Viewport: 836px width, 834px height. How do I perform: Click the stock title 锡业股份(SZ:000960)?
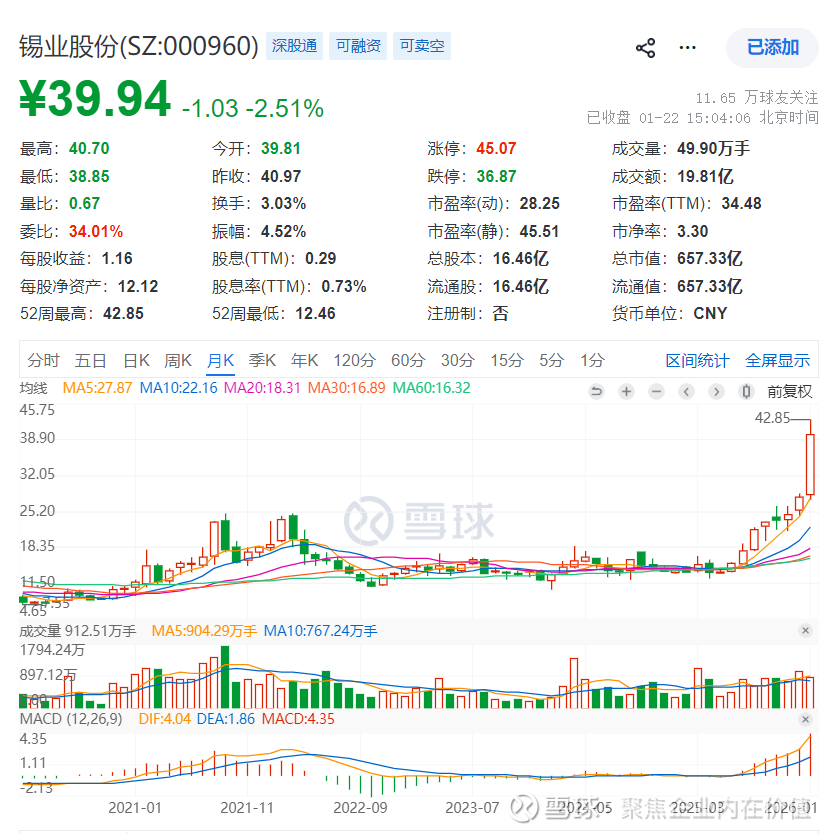click(139, 46)
